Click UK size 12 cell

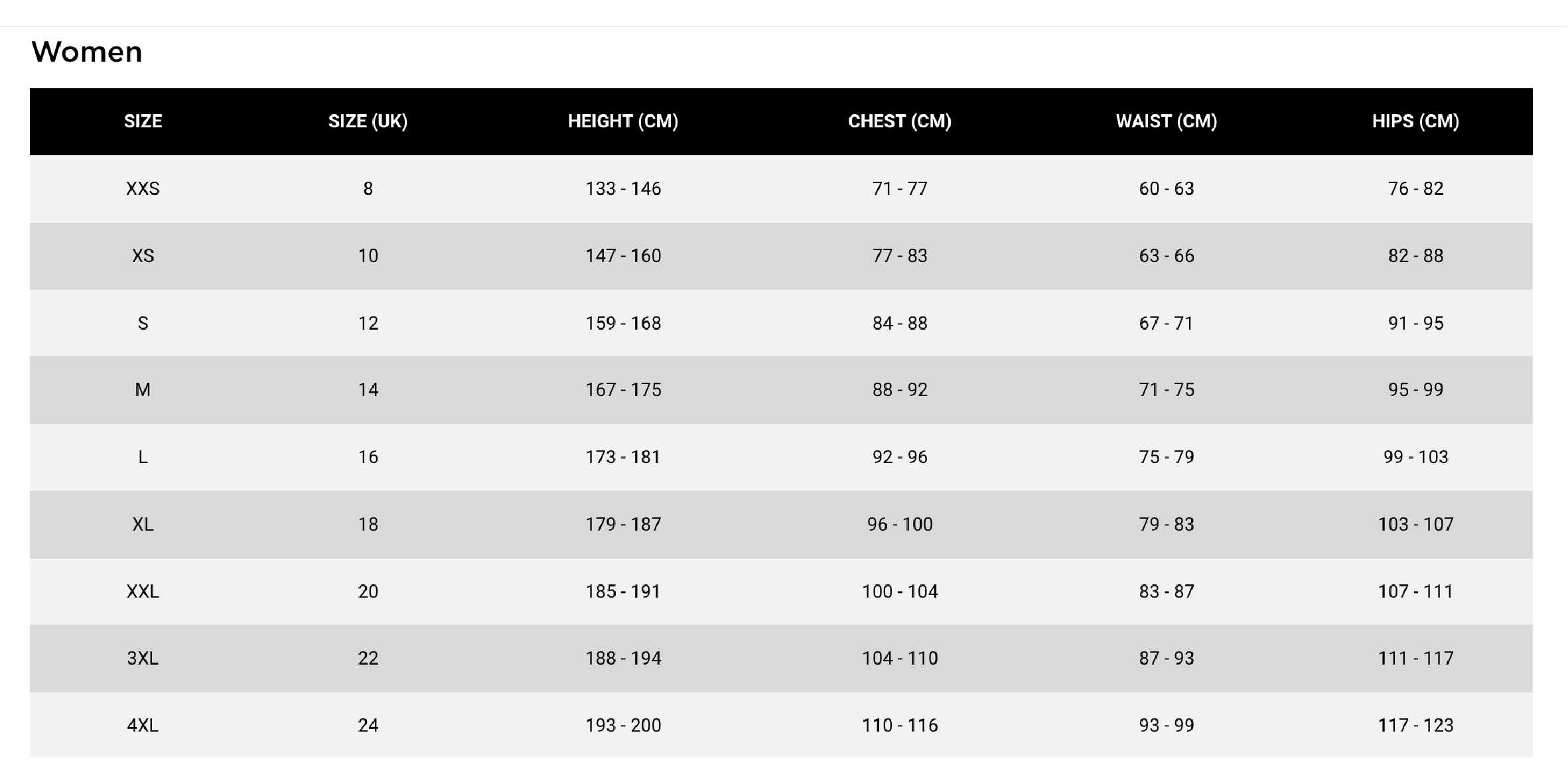tap(368, 324)
